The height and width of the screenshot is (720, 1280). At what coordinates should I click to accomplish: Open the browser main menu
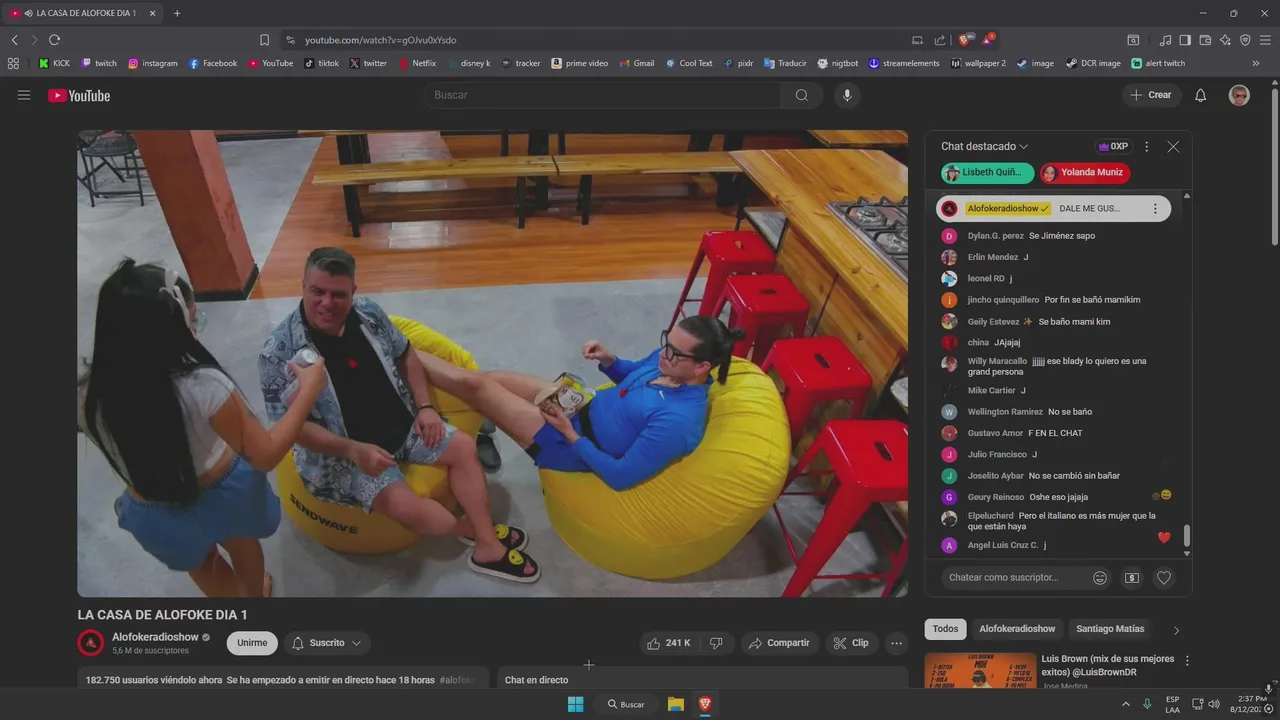click(x=1265, y=40)
